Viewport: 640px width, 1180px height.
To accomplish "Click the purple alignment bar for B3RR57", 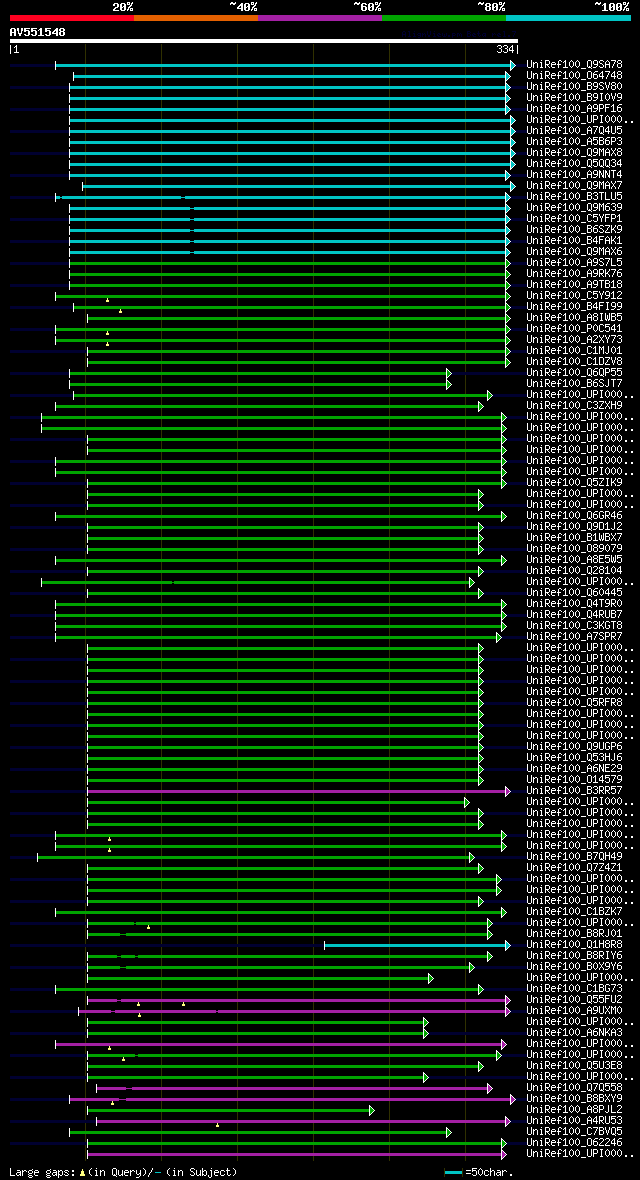I will [299, 791].
